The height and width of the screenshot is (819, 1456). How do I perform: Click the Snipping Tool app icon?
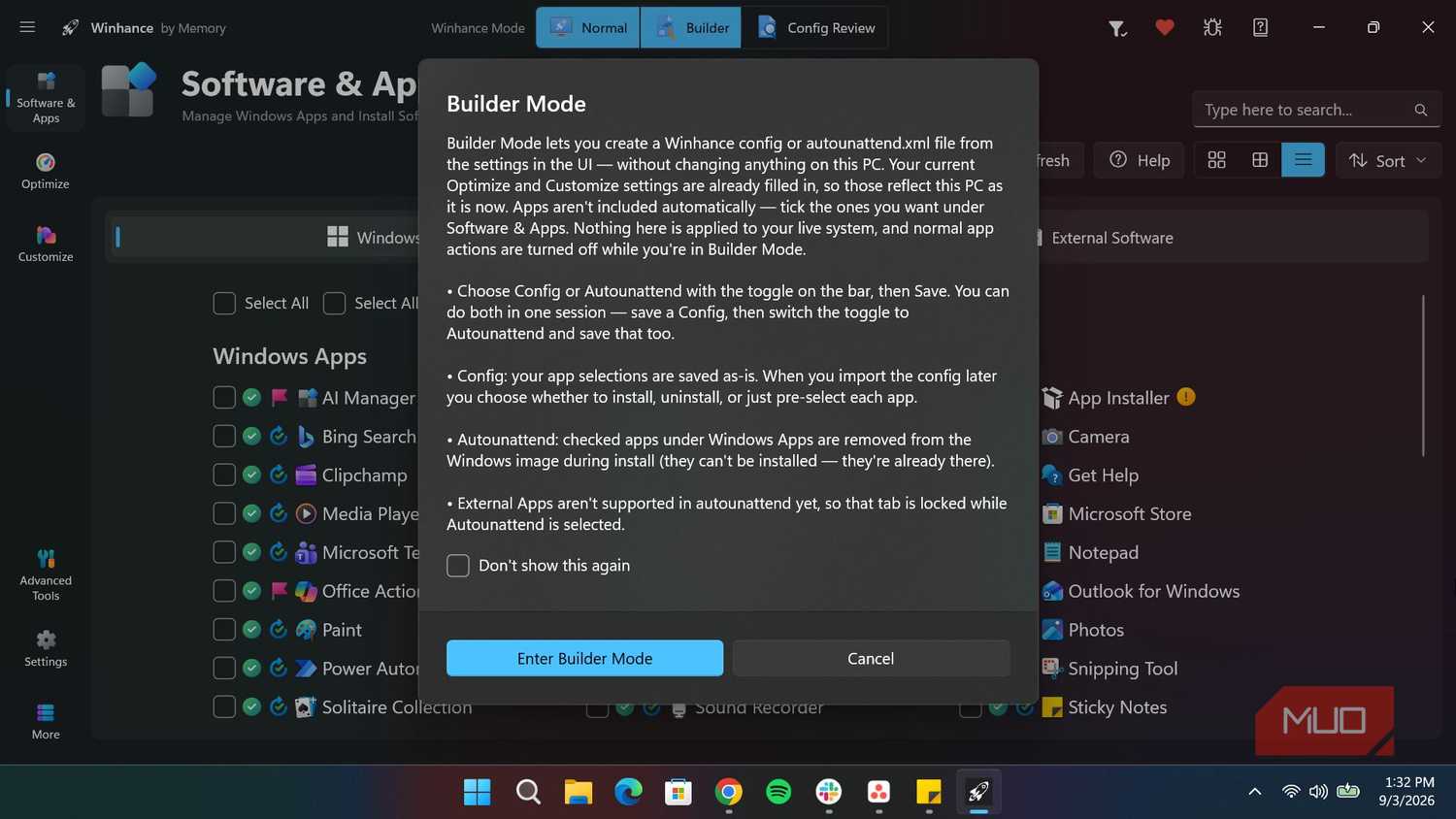click(1052, 669)
